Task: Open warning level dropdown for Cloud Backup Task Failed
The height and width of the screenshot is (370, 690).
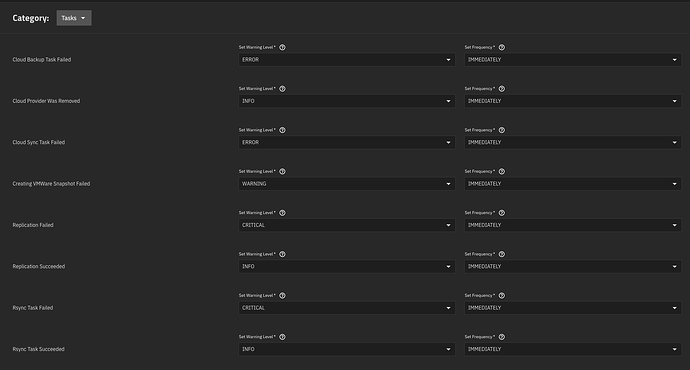Action: [347, 60]
